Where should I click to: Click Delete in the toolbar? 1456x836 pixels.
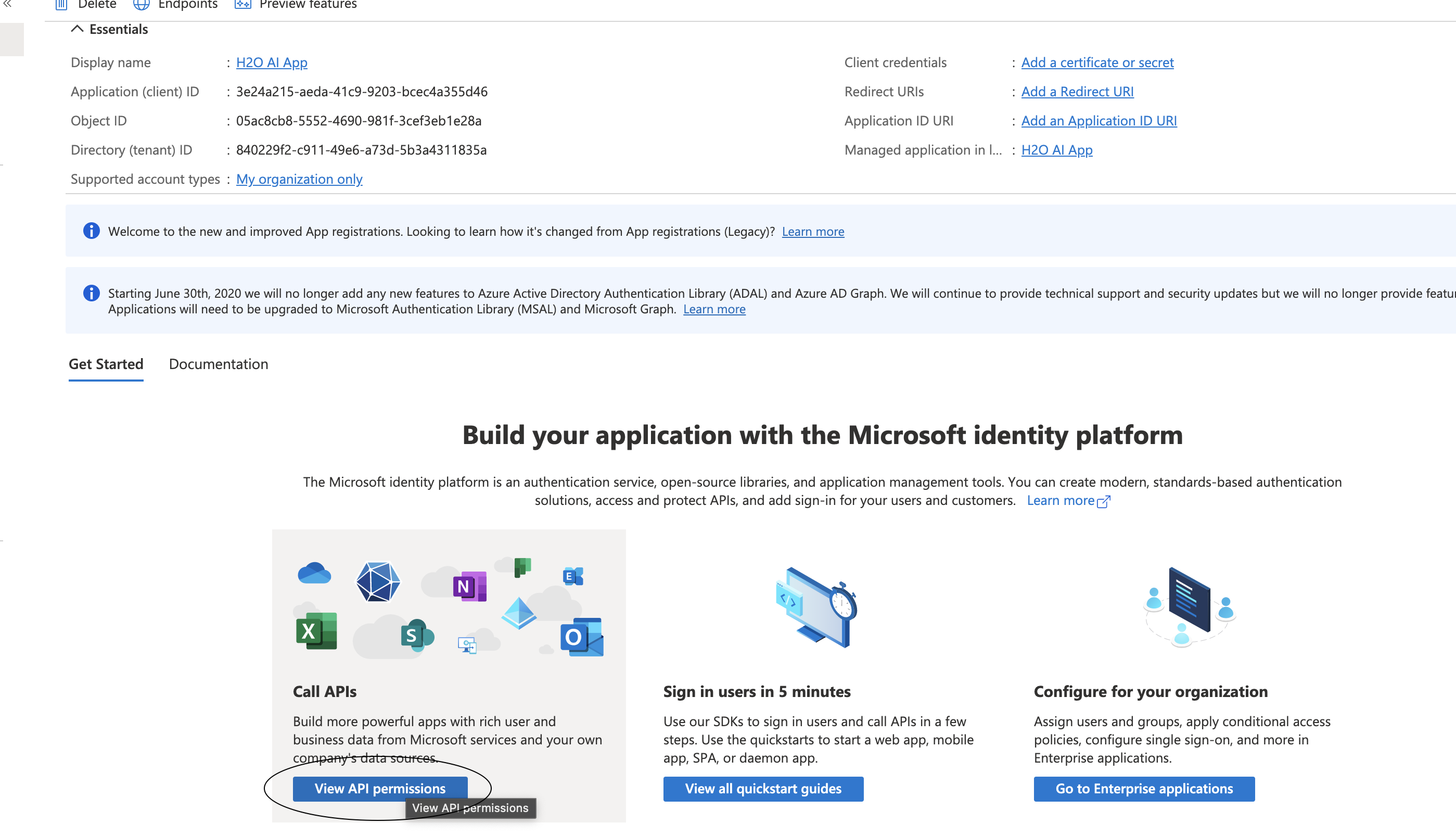click(97, 5)
